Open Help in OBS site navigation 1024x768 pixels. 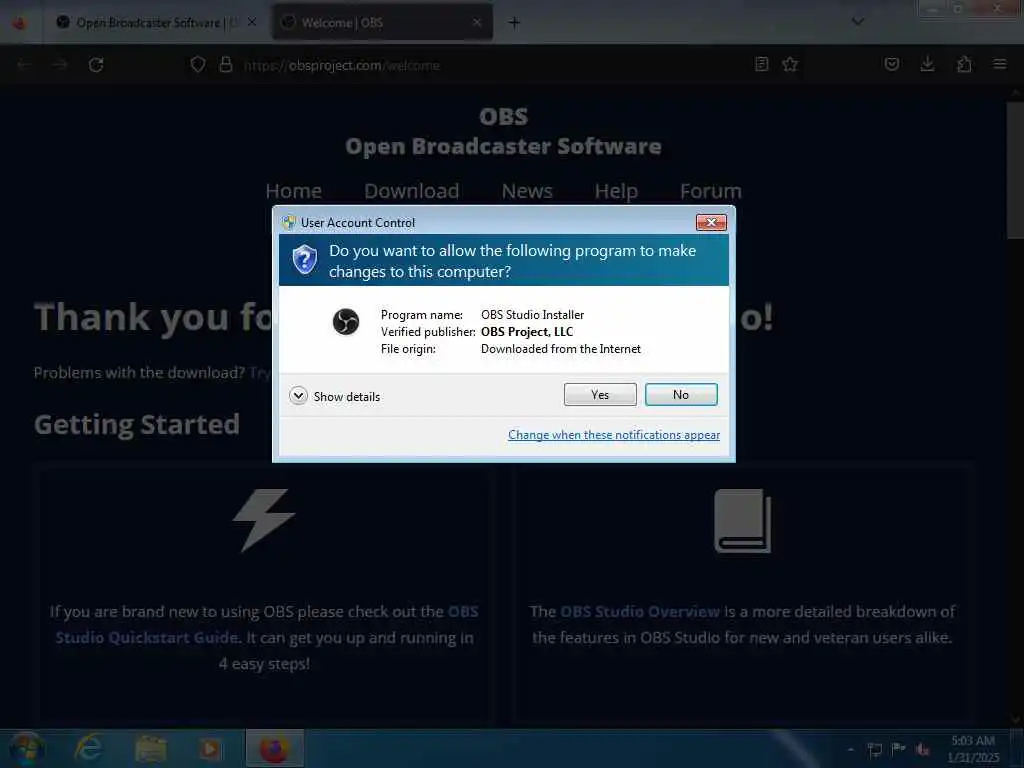click(616, 191)
